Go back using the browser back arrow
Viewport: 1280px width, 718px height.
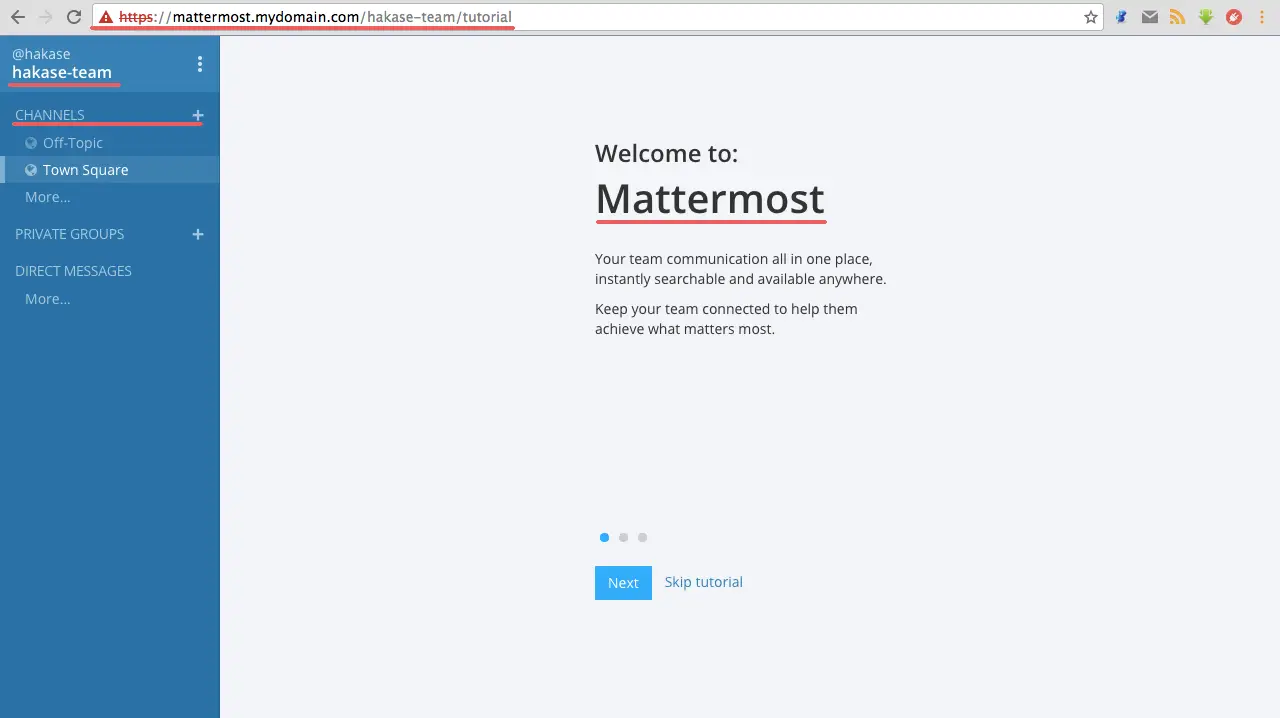click(x=17, y=17)
